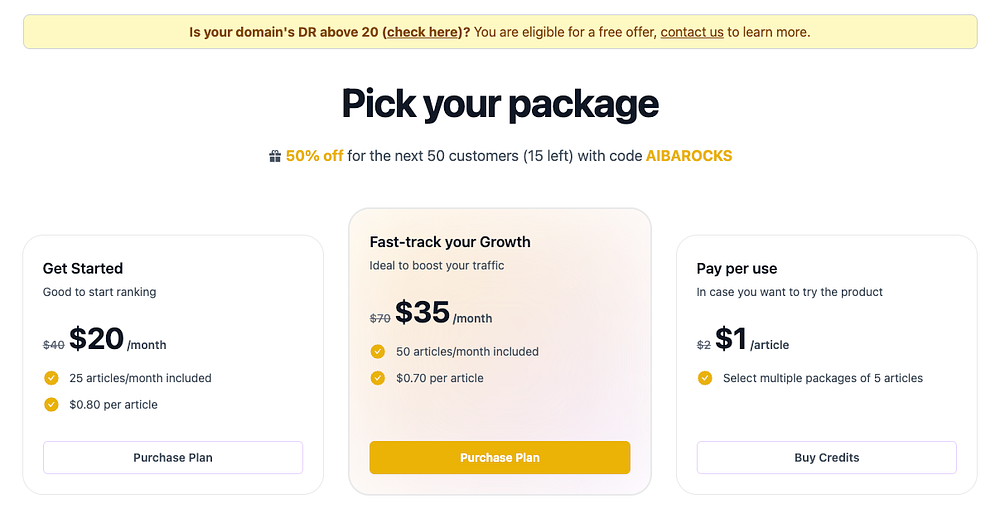Click checkmark icon next to 50 articles/month

pos(378,351)
